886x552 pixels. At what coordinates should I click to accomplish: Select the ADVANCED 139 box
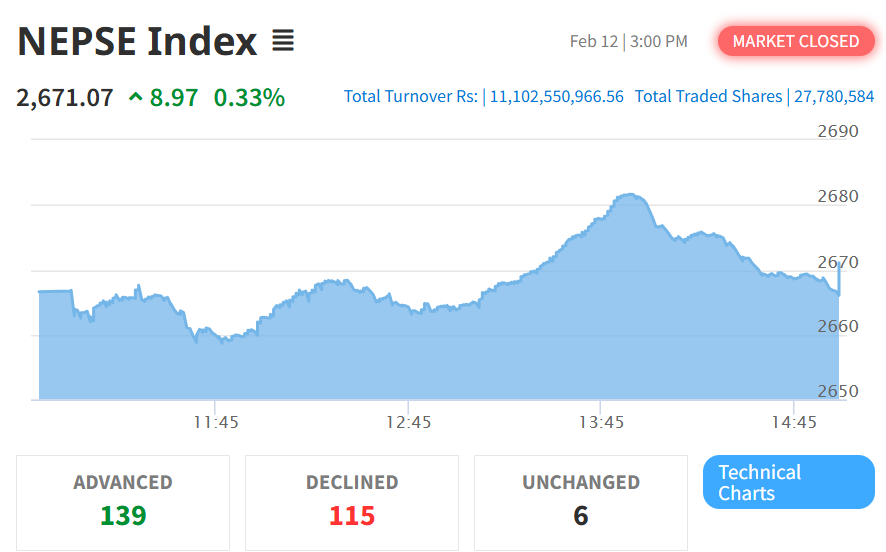click(x=123, y=502)
